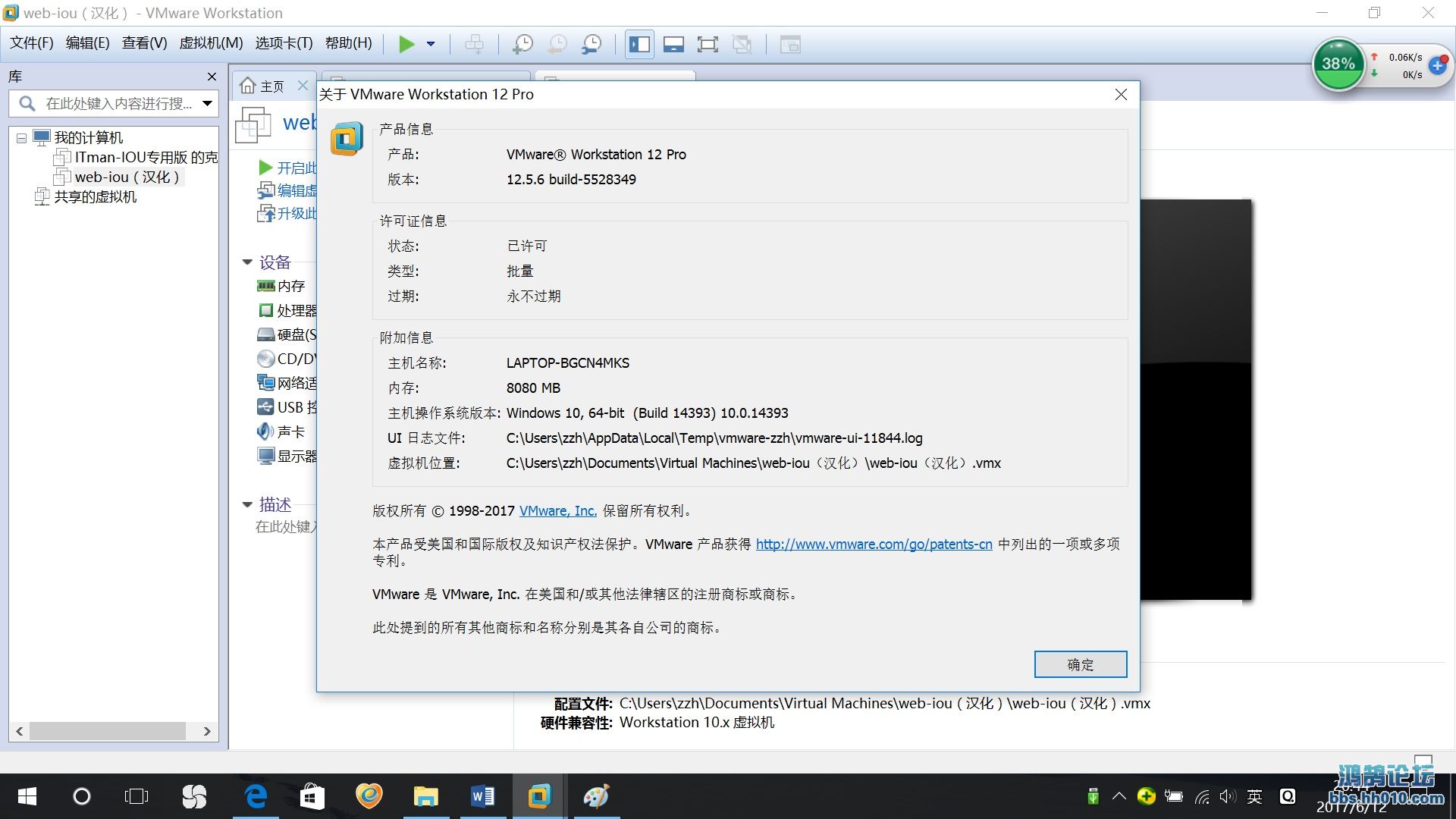Click 编辑虚拟机设置 link
1456x819 pixels.
click(288, 190)
